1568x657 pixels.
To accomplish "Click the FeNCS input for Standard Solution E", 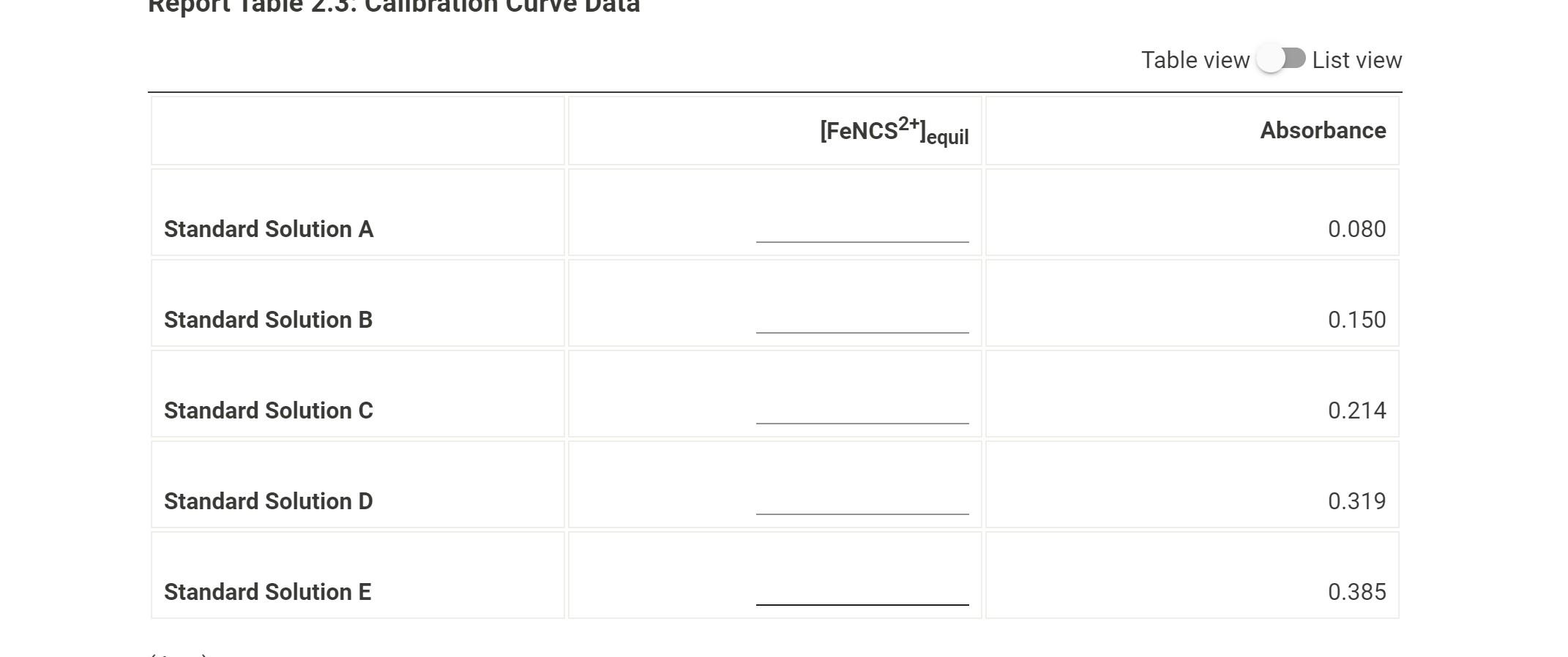I will [x=862, y=590].
